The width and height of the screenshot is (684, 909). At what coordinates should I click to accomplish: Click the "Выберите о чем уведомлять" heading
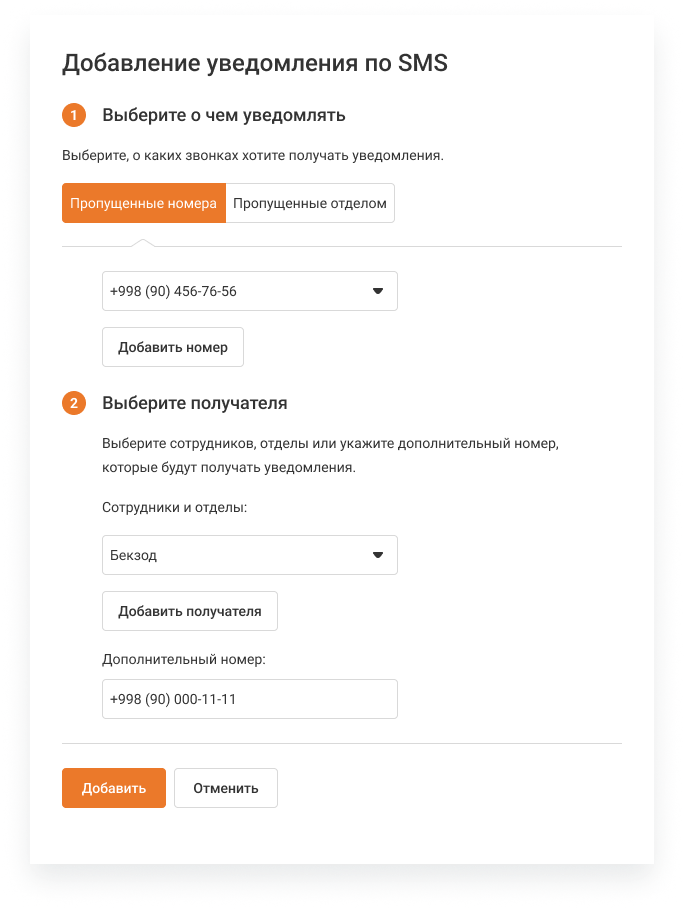tap(224, 115)
